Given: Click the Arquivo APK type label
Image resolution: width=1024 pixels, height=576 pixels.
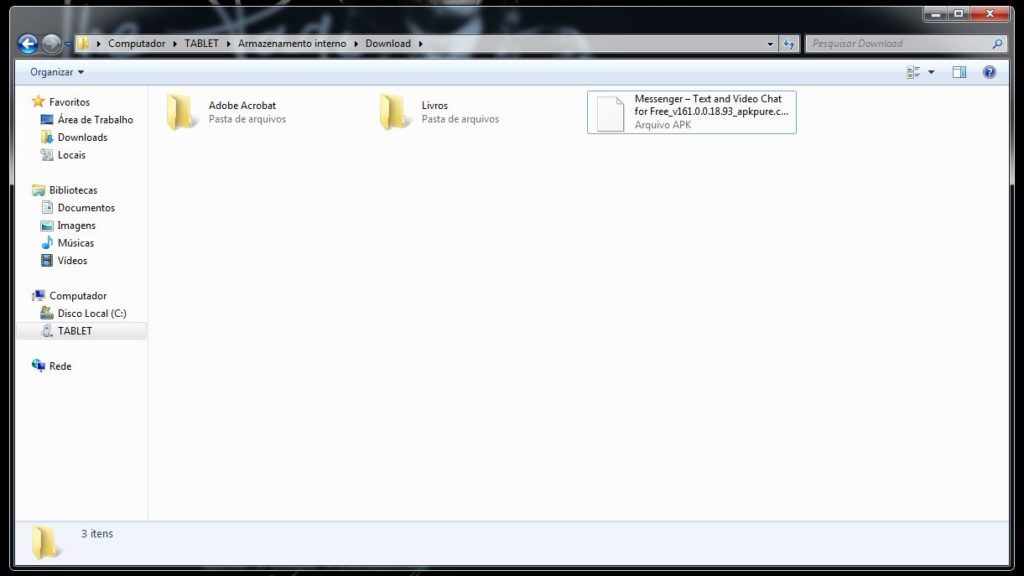Looking at the screenshot, I should (663, 125).
